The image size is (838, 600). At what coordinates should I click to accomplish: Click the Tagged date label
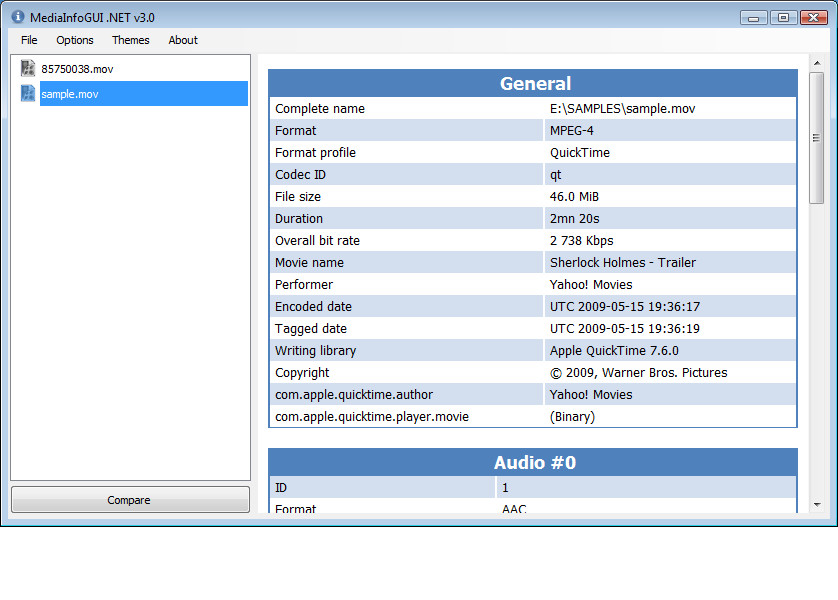click(x=311, y=329)
